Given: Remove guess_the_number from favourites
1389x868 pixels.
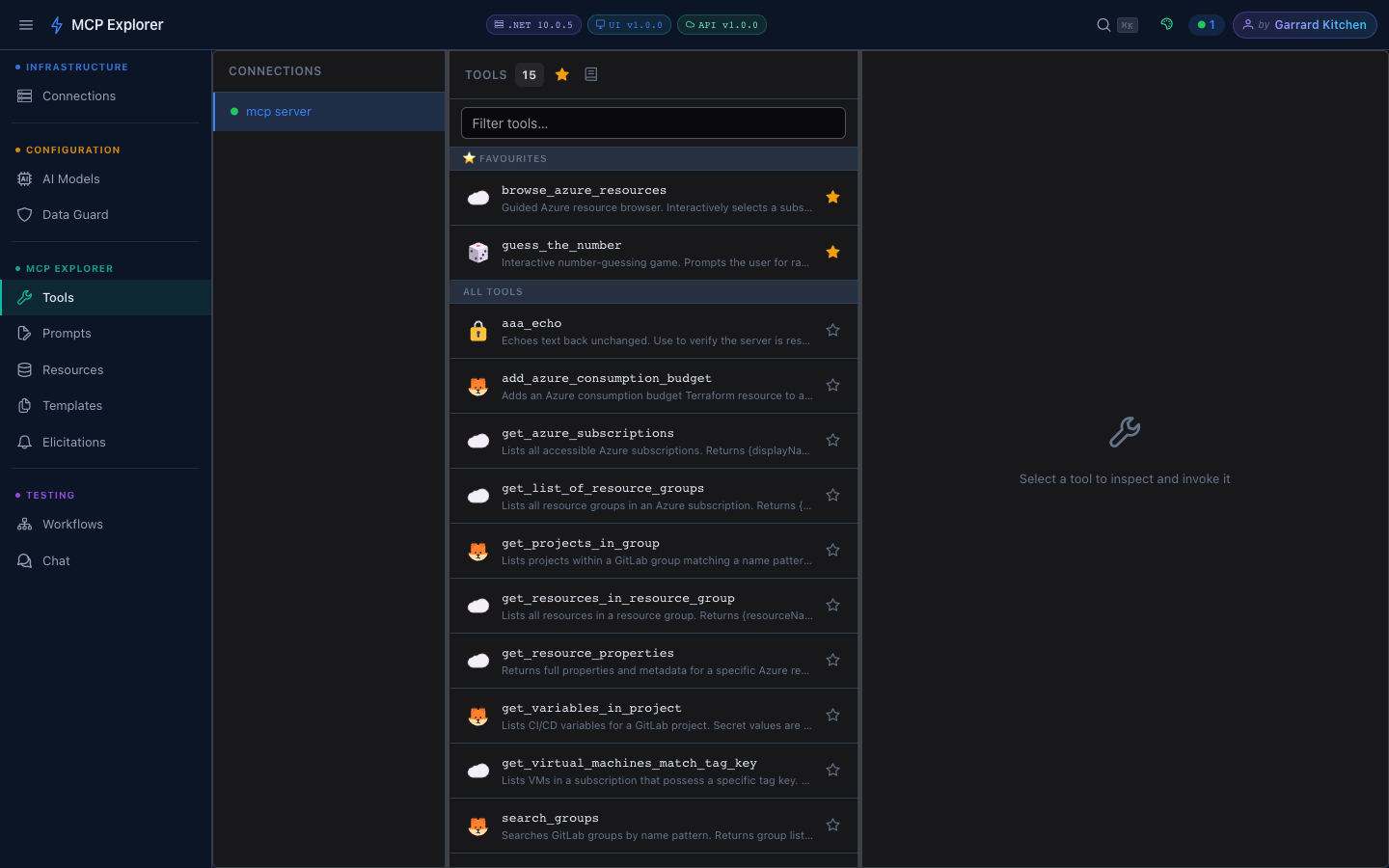Looking at the screenshot, I should coord(832,253).
